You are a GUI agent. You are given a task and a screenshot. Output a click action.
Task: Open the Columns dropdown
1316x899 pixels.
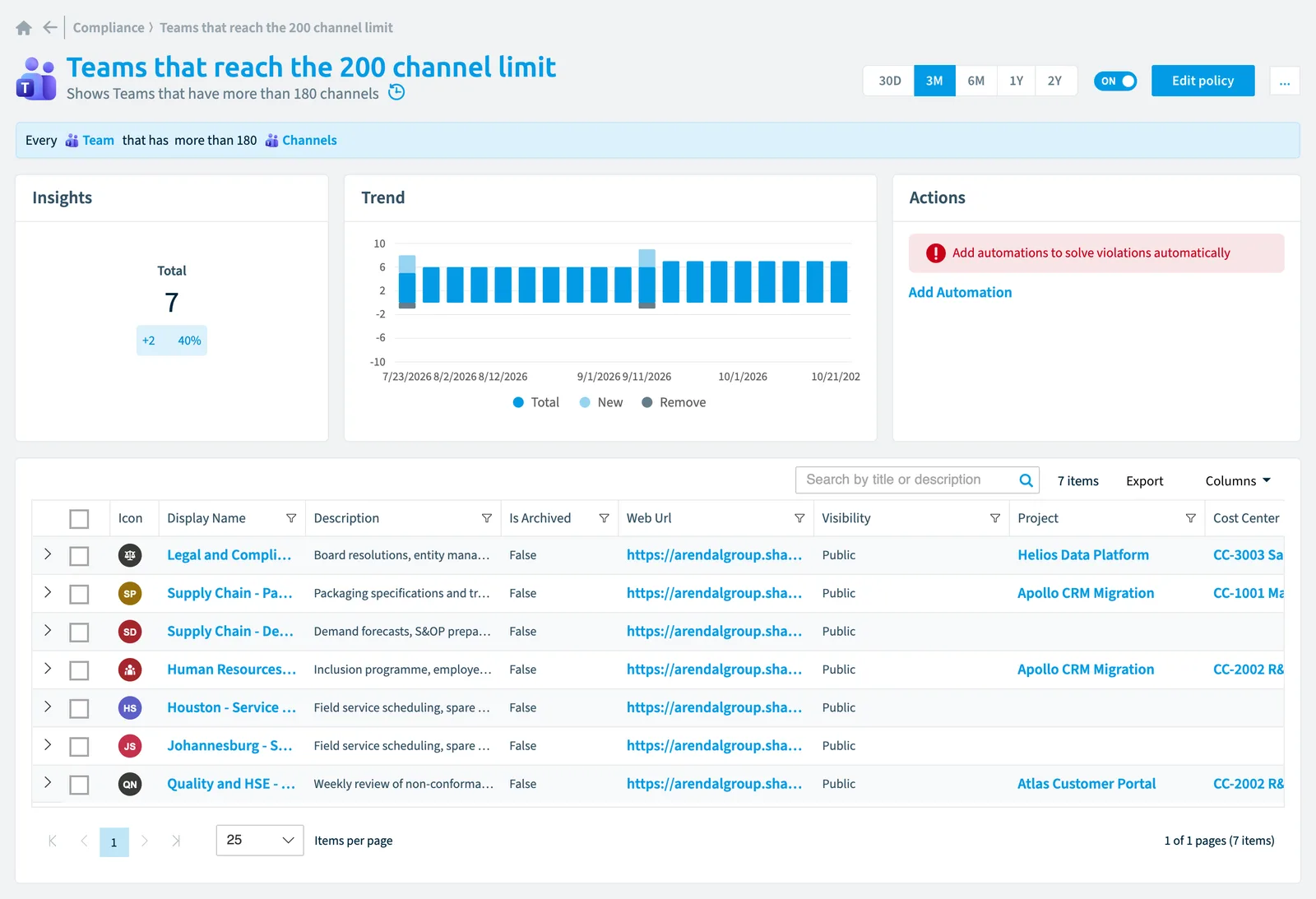[1238, 480]
